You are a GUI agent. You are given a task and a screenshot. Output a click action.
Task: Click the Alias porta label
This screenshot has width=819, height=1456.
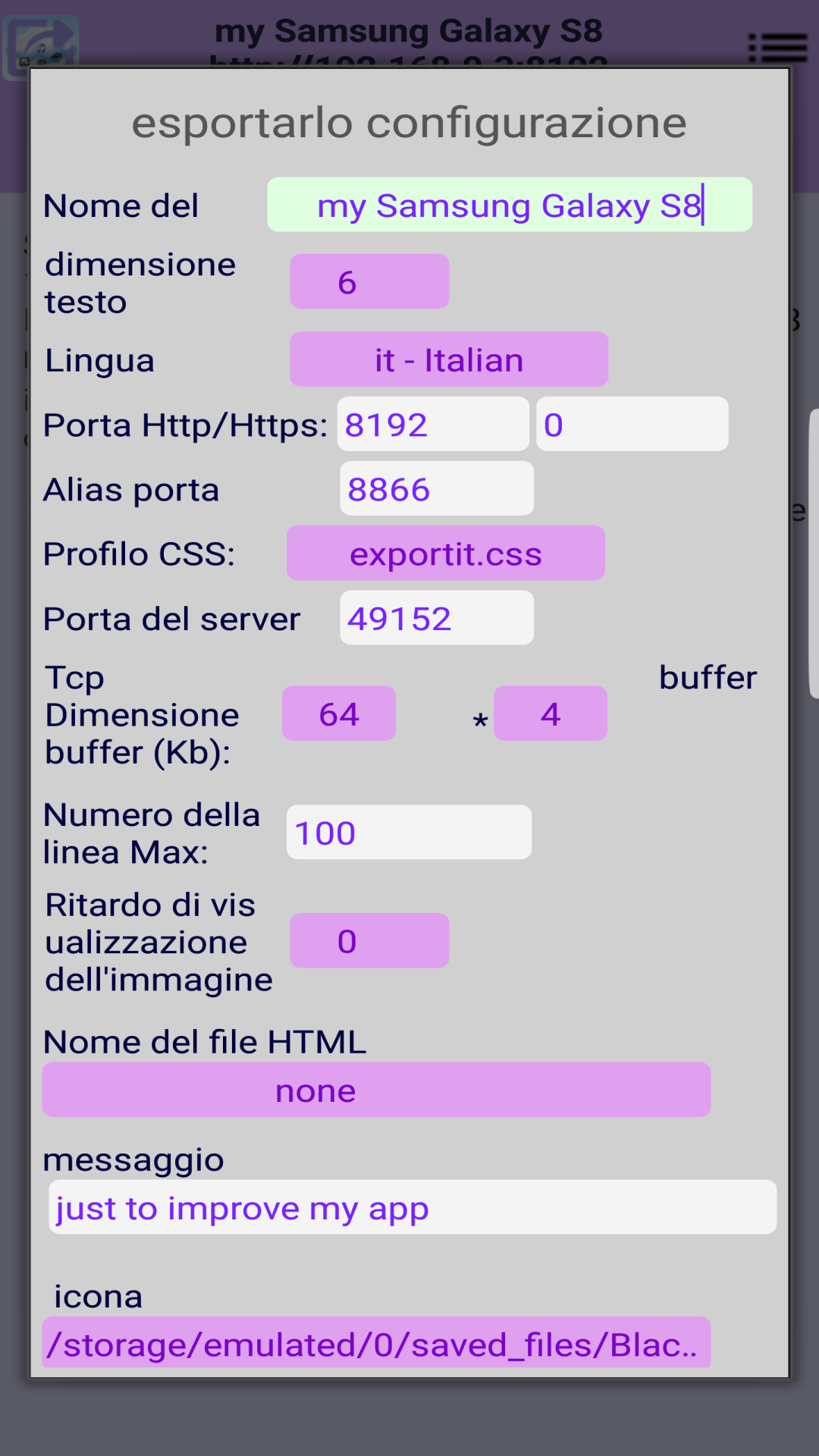[x=131, y=490]
